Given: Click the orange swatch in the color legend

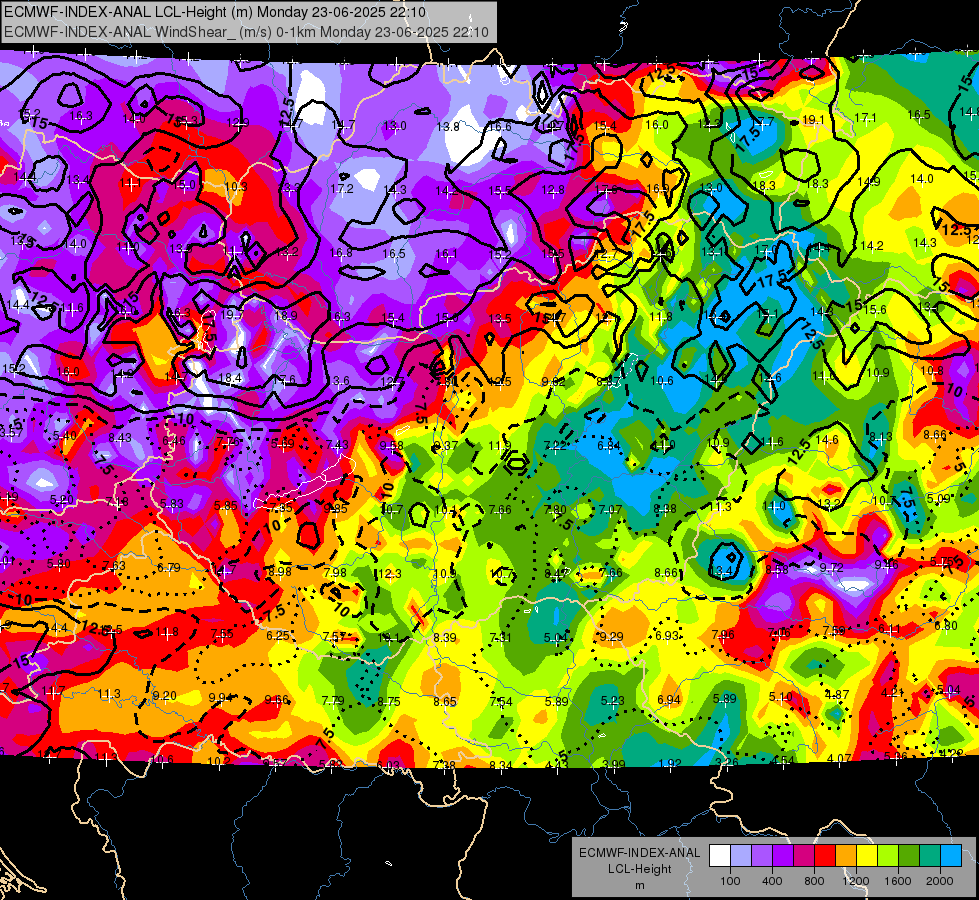Looking at the screenshot, I should (x=846, y=856).
